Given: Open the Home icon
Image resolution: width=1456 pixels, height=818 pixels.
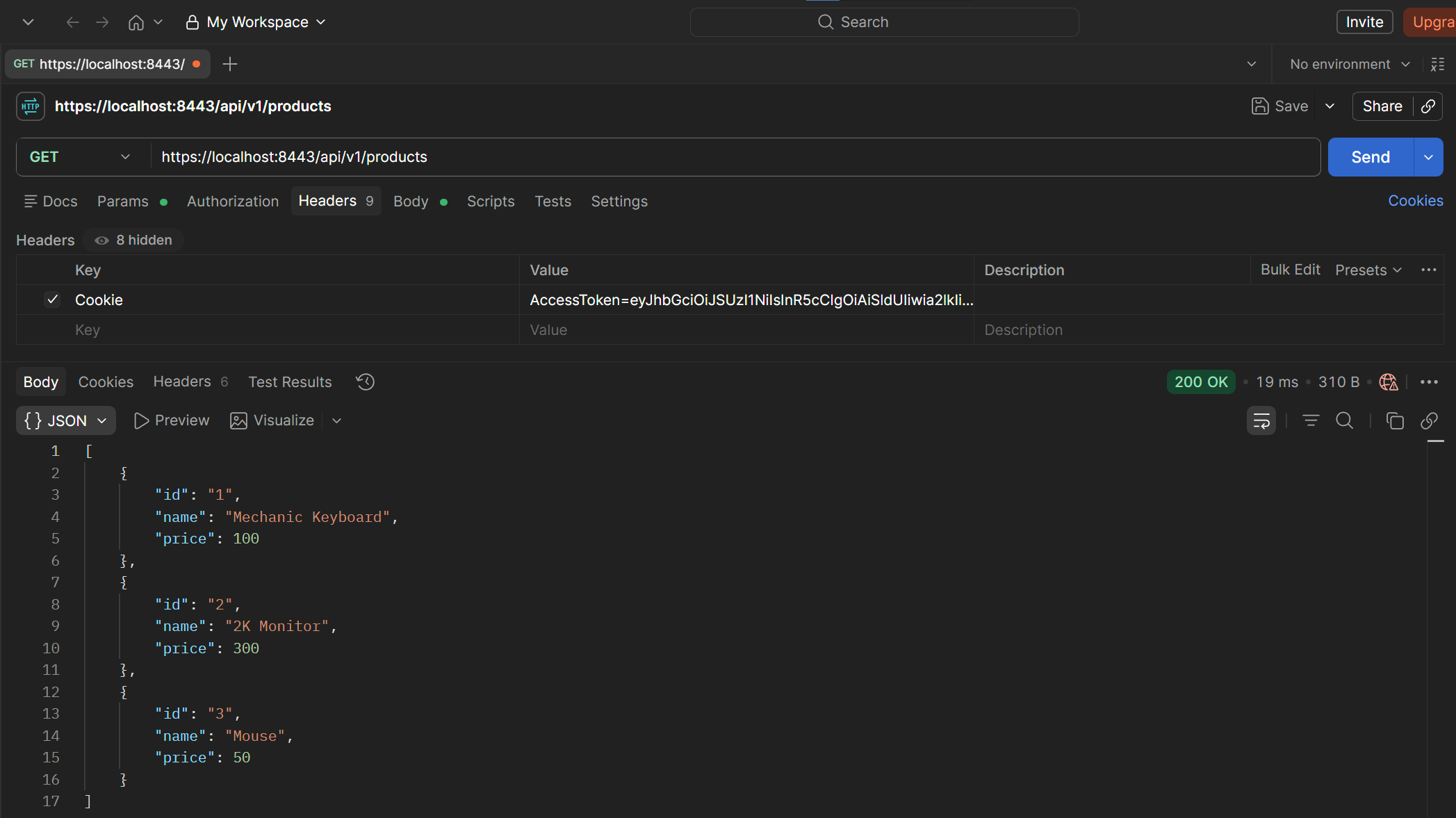Looking at the screenshot, I should click(x=136, y=22).
